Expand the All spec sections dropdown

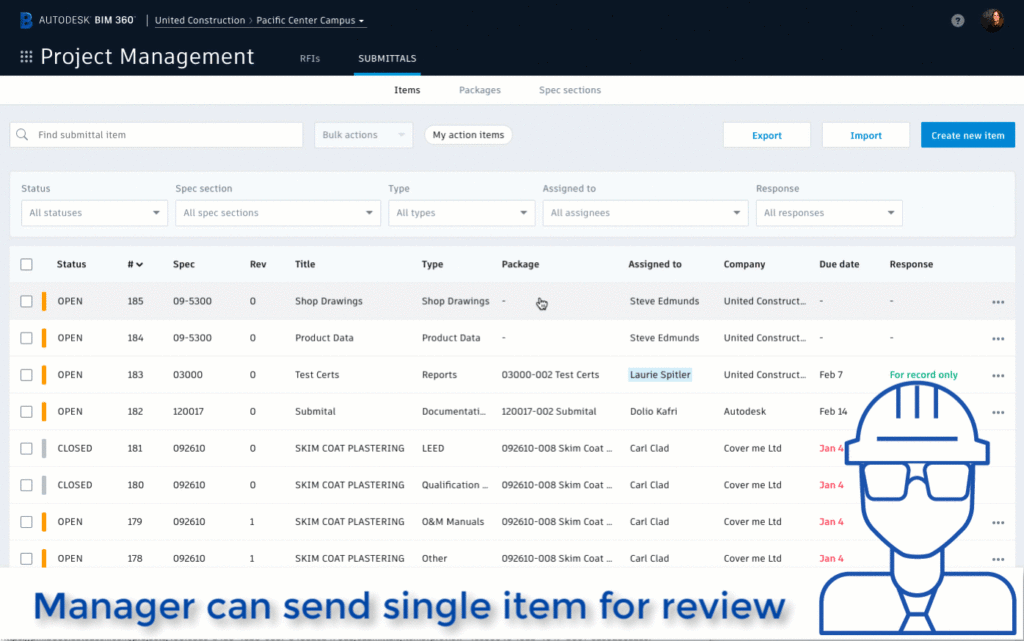pyautogui.click(x=278, y=213)
